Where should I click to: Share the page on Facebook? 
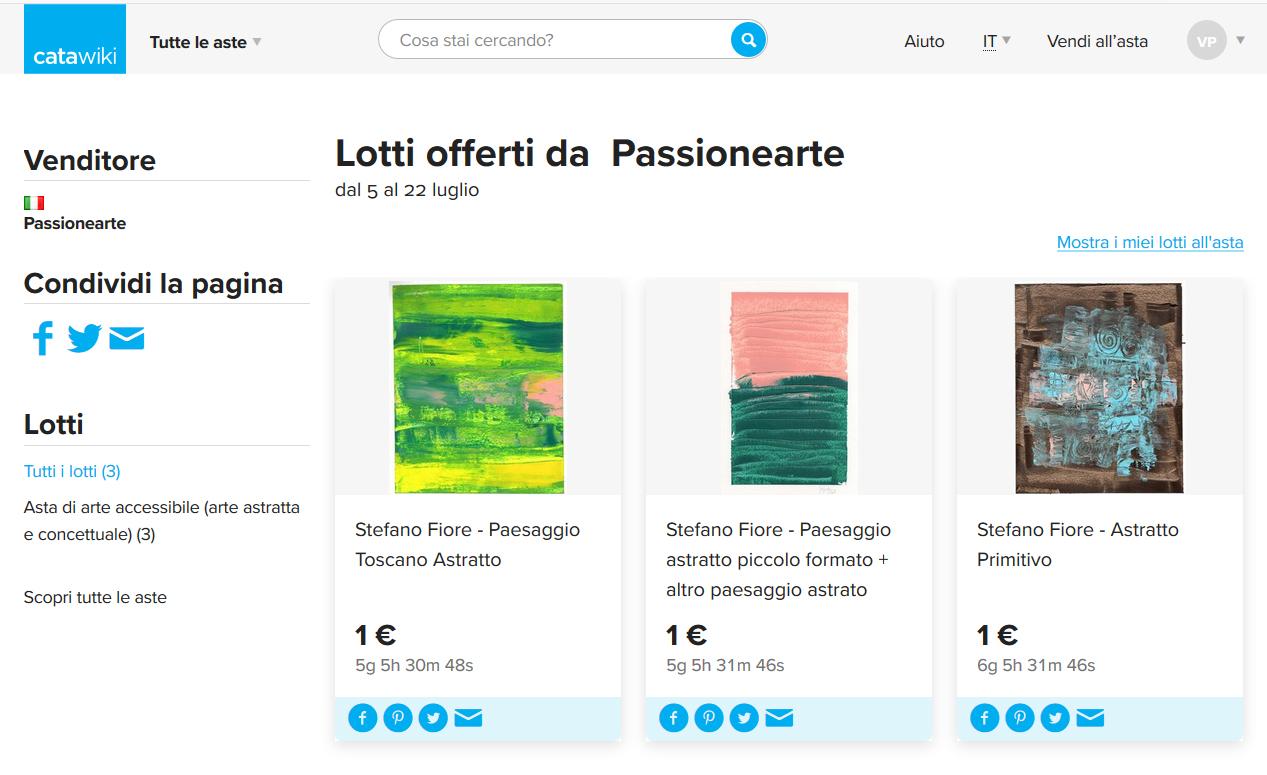(x=41, y=338)
